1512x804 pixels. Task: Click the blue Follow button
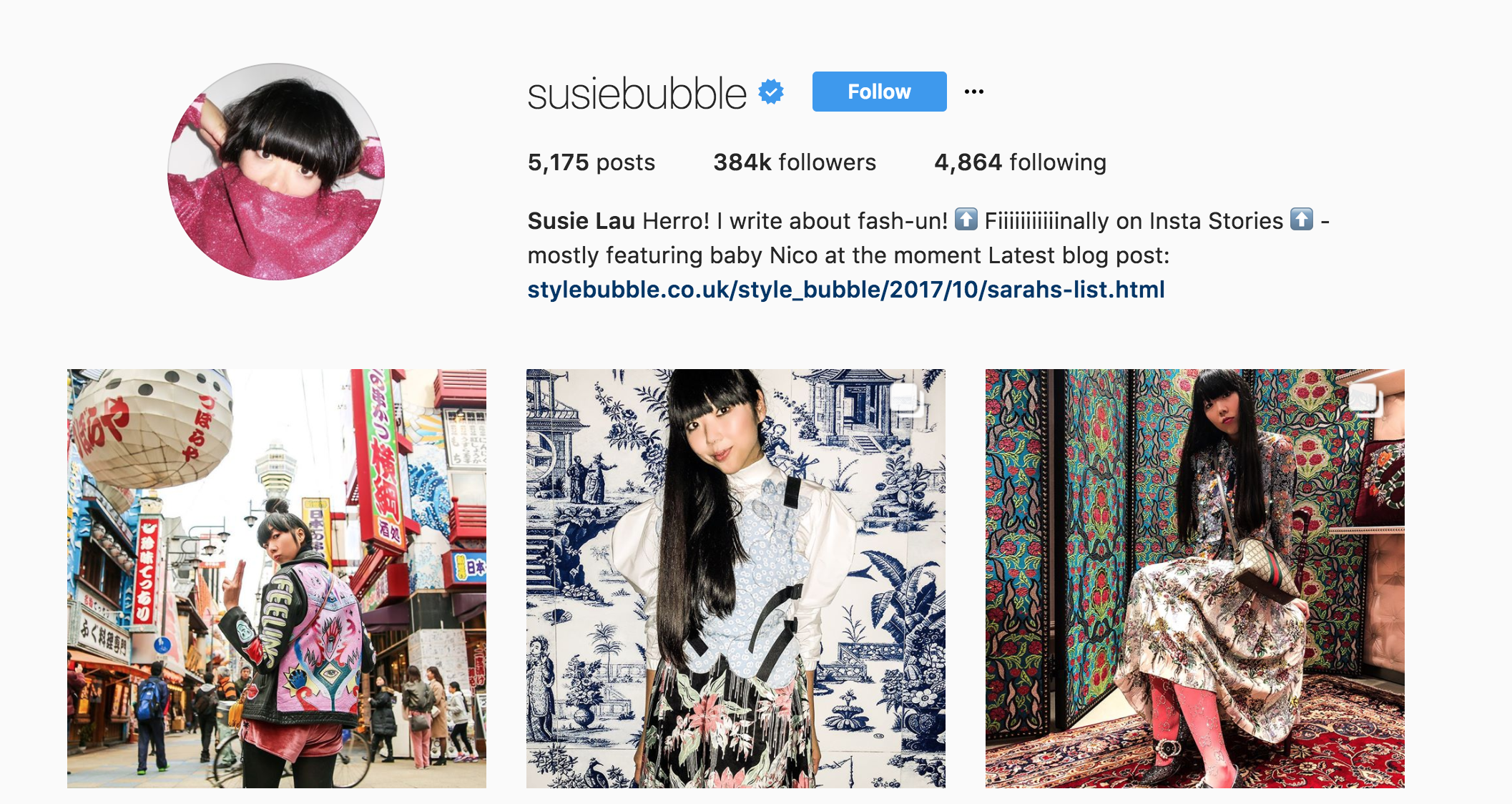[879, 92]
